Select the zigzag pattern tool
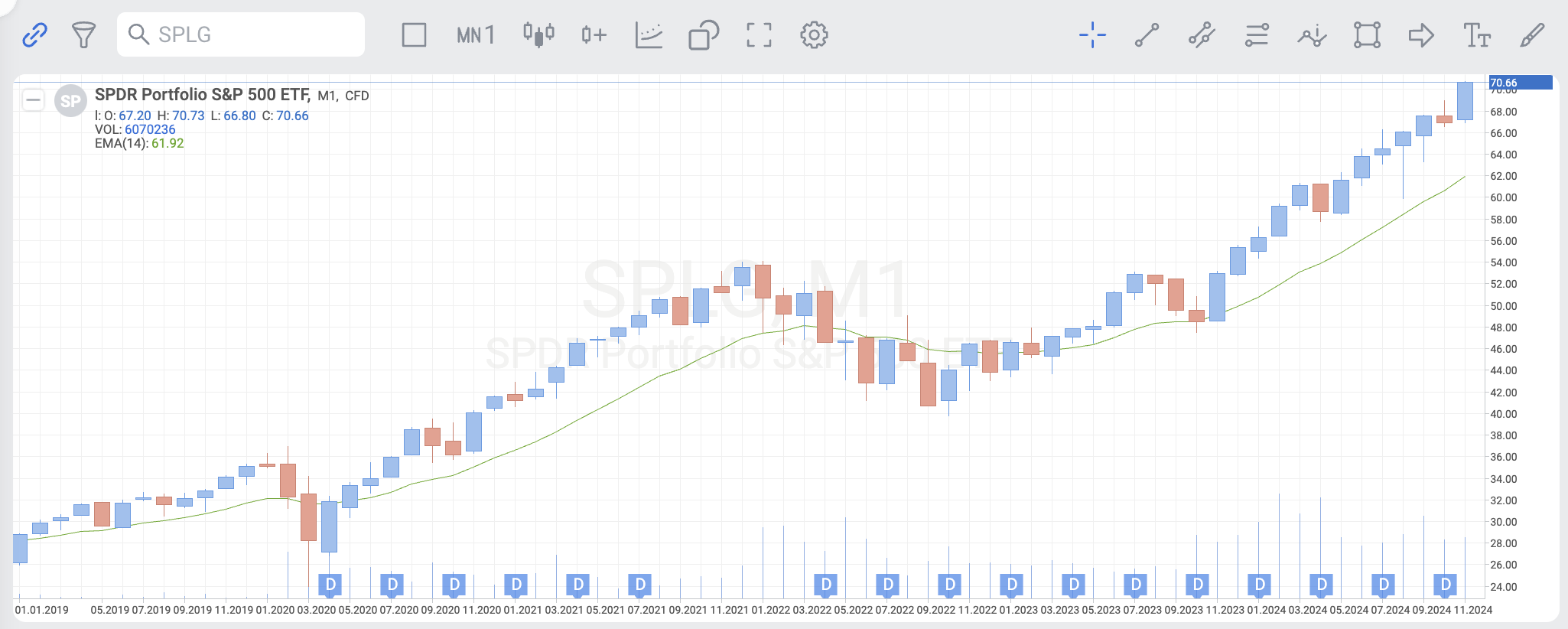 [x=1312, y=35]
